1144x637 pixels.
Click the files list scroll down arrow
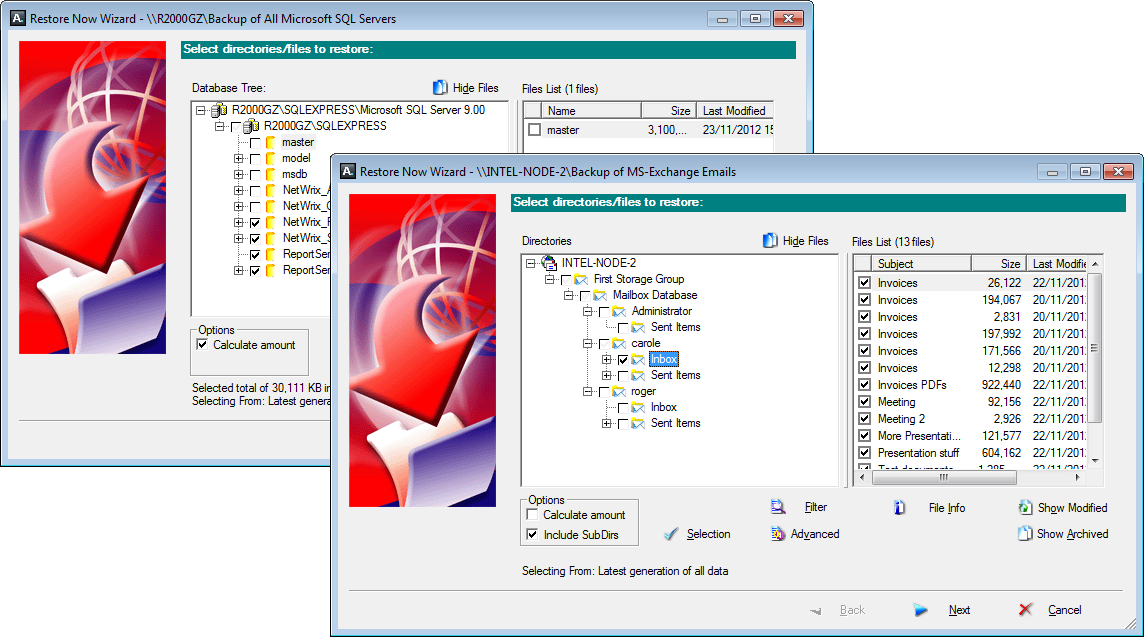pyautogui.click(x=1094, y=461)
